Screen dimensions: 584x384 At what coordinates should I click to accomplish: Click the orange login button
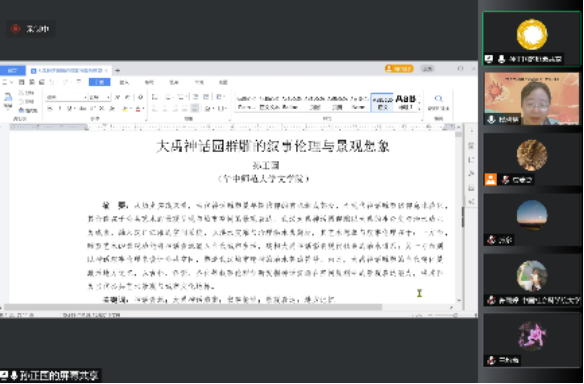(x=399, y=69)
